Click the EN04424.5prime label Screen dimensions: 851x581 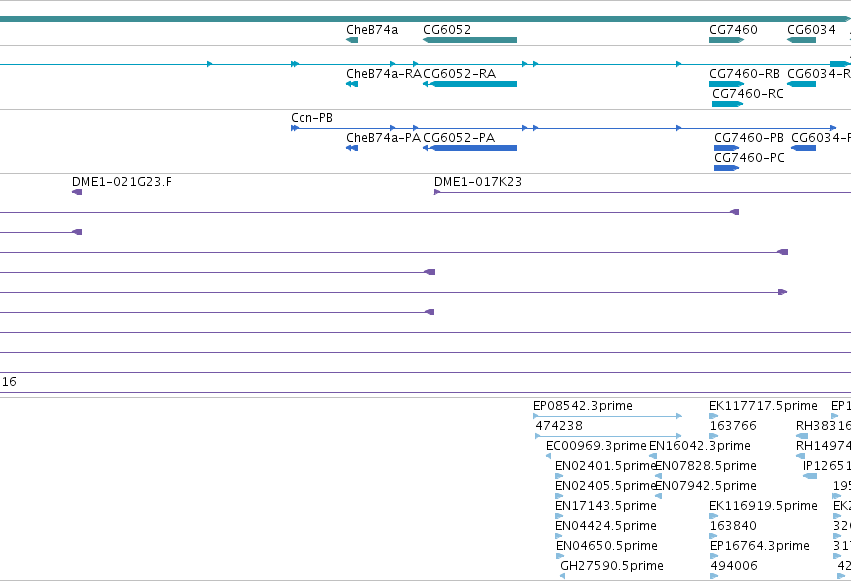point(606,526)
